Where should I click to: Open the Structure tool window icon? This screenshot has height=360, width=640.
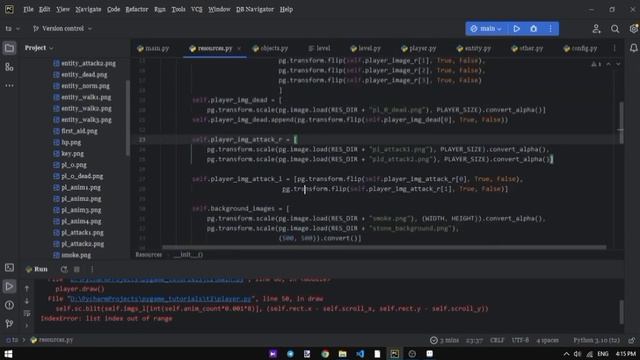(9, 67)
